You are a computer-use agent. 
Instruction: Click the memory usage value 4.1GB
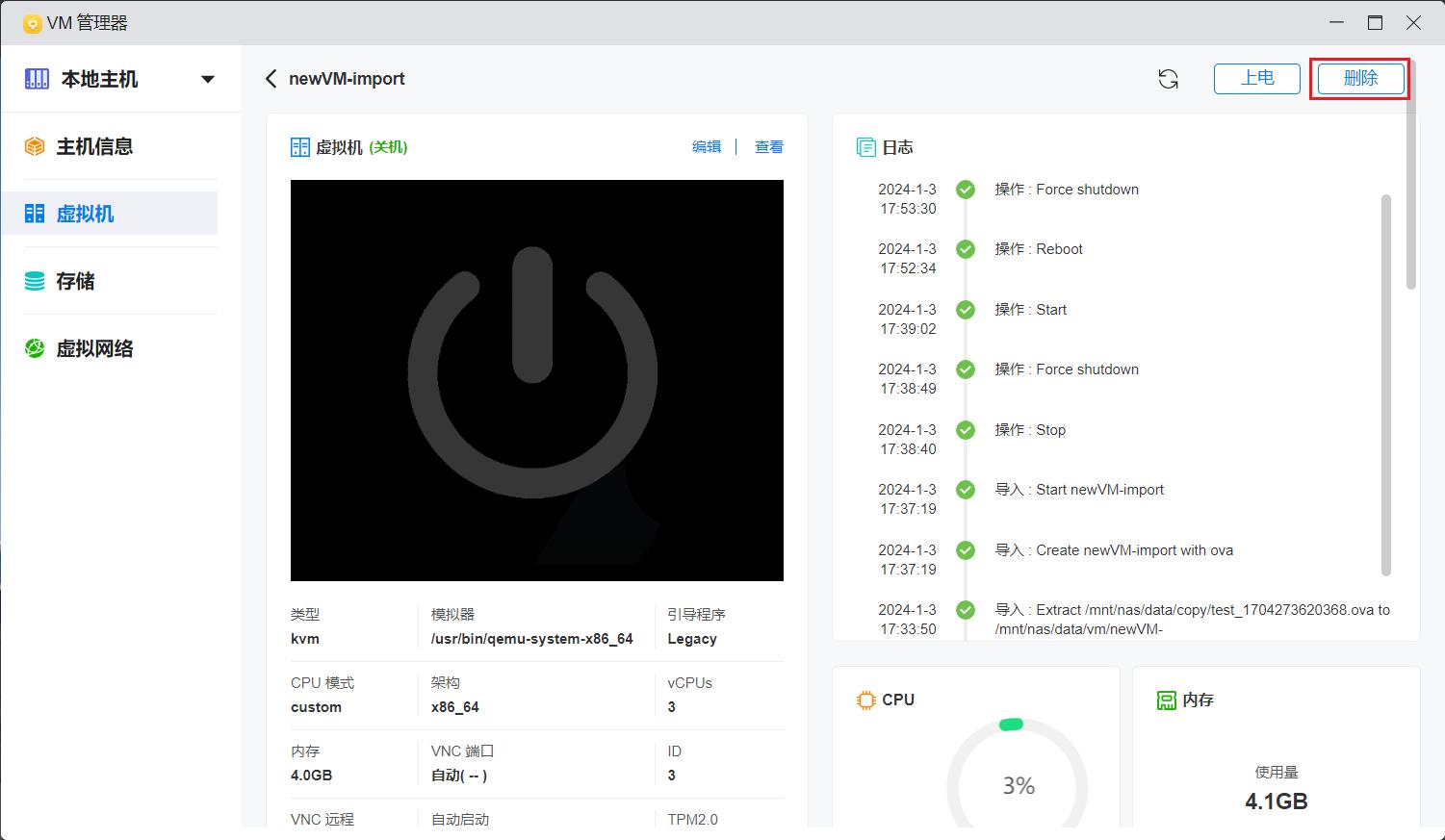coord(1277,802)
